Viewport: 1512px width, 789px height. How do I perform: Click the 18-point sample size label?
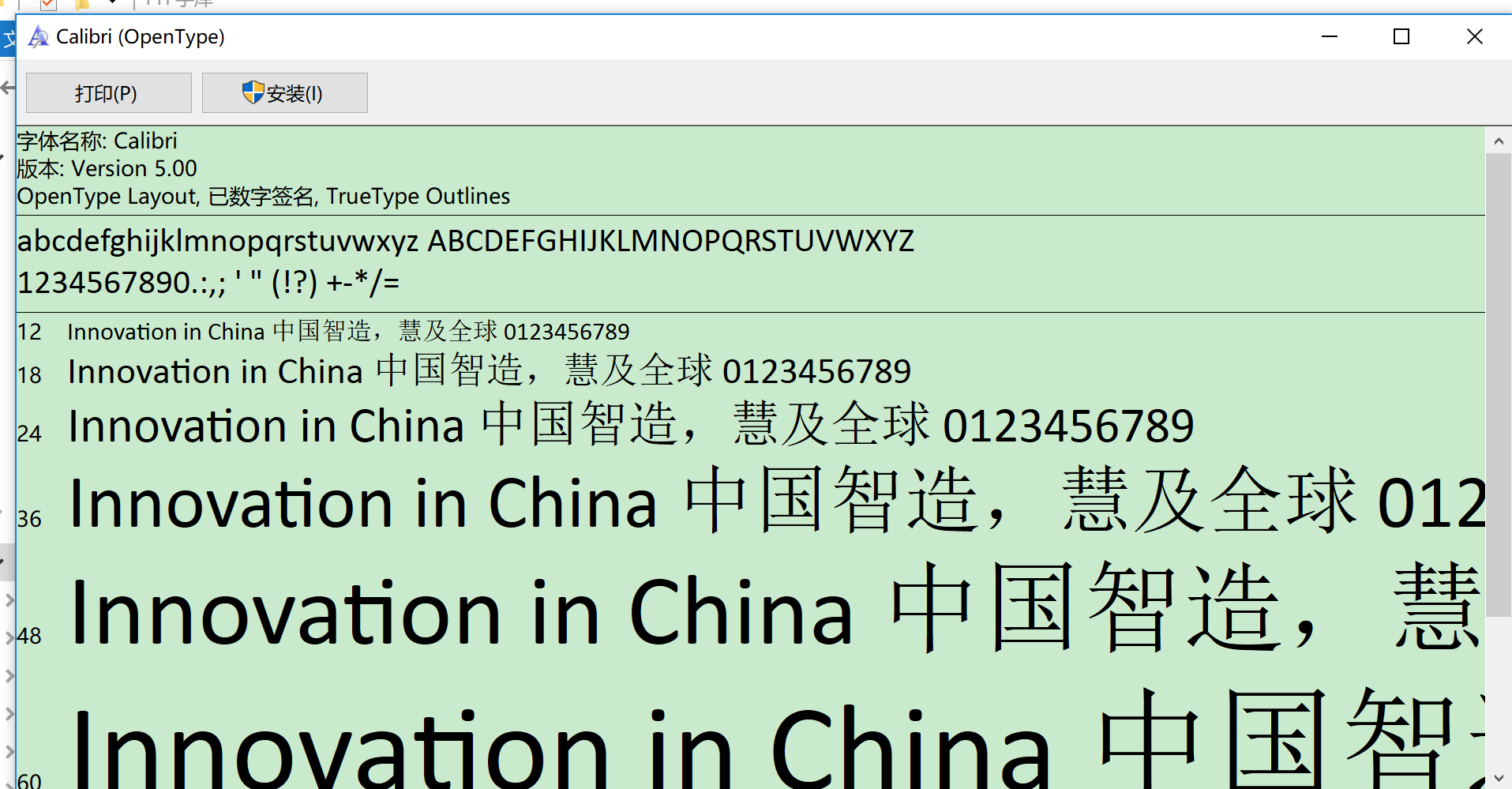[x=29, y=375]
